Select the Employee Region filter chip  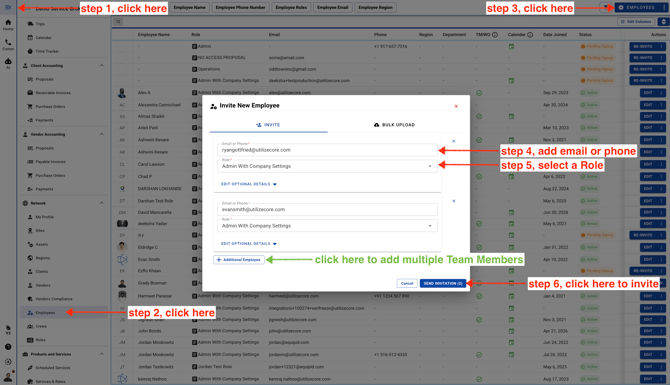(375, 7)
